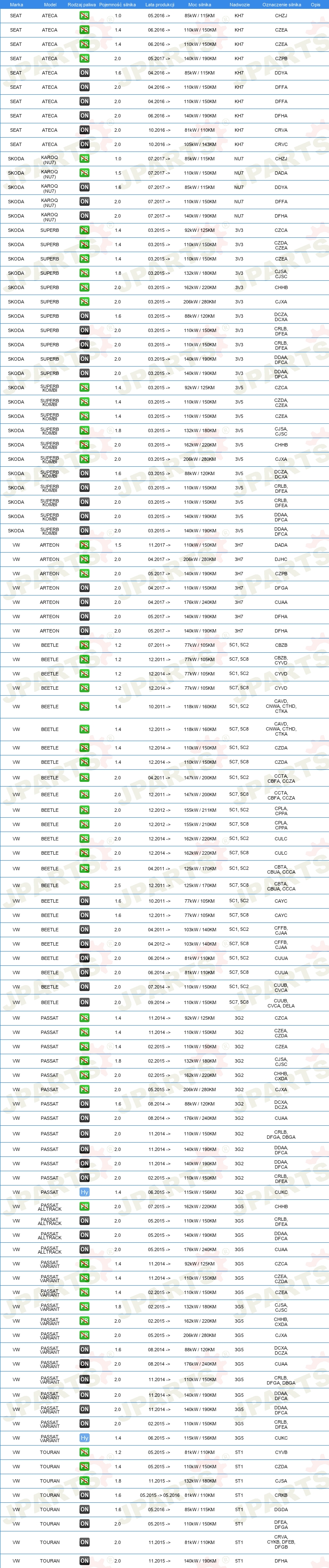
Task: Click diesel ON icon in VW ARTEON CUAA row
Action: tap(85, 602)
